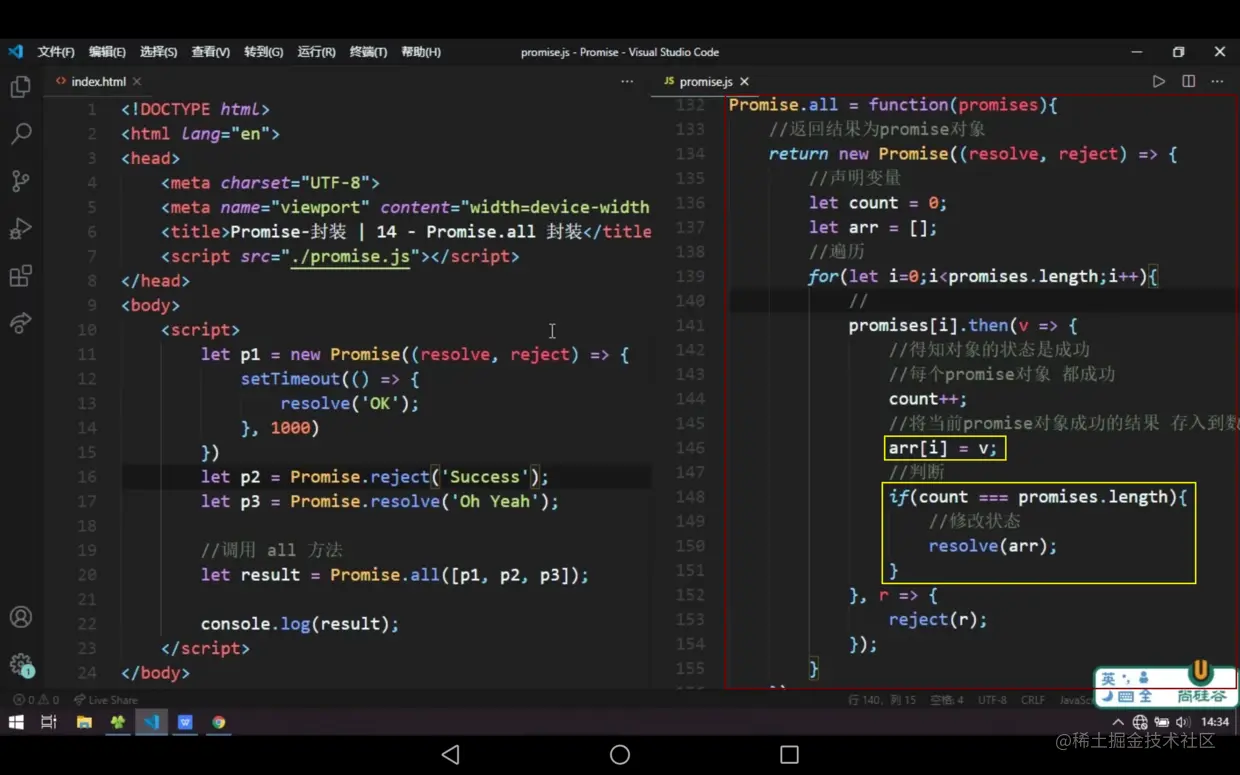The height and width of the screenshot is (775, 1240).
Task: Focus VS Code from the taskbar
Action: (151, 722)
